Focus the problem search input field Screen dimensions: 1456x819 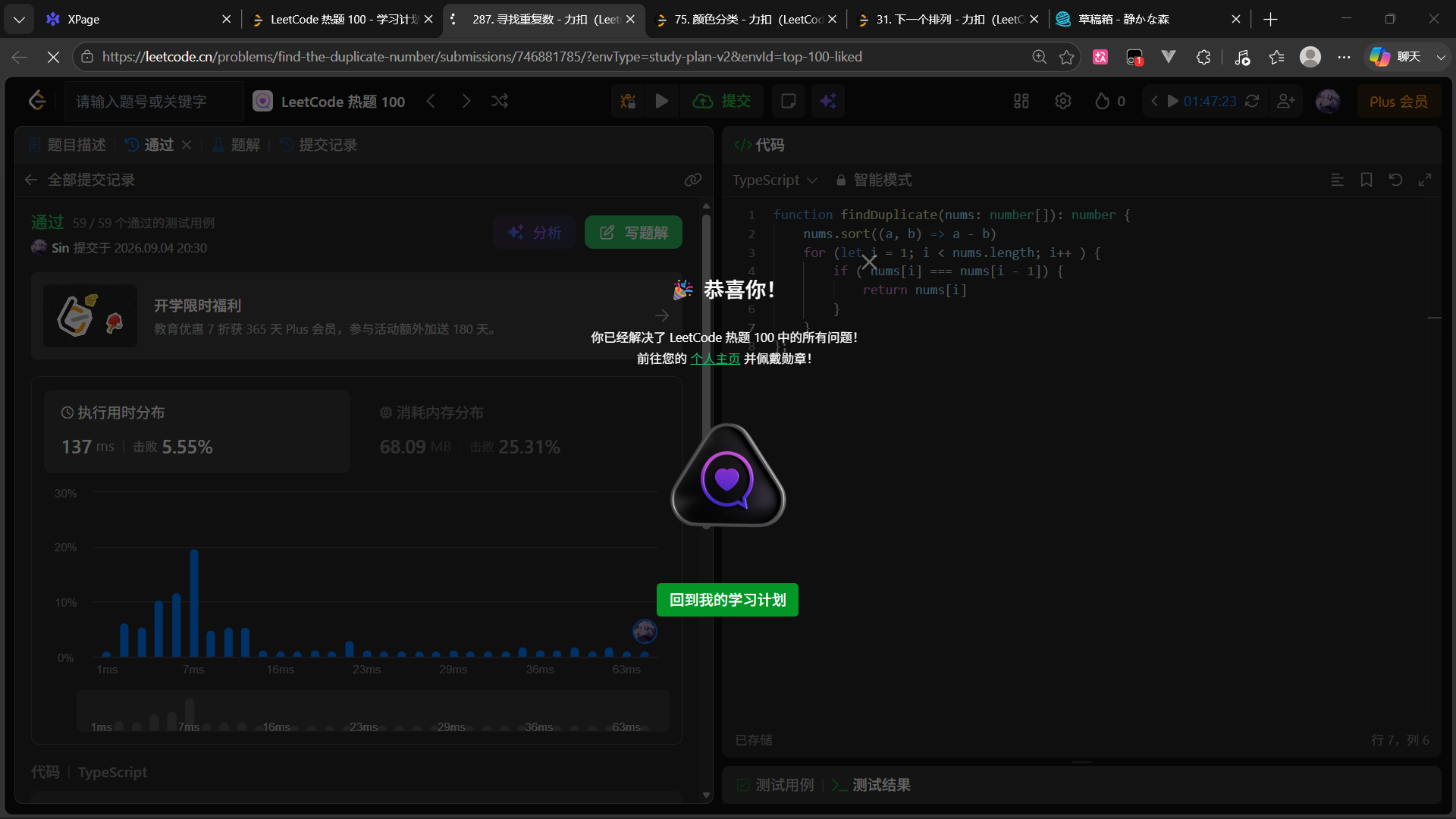tap(154, 101)
